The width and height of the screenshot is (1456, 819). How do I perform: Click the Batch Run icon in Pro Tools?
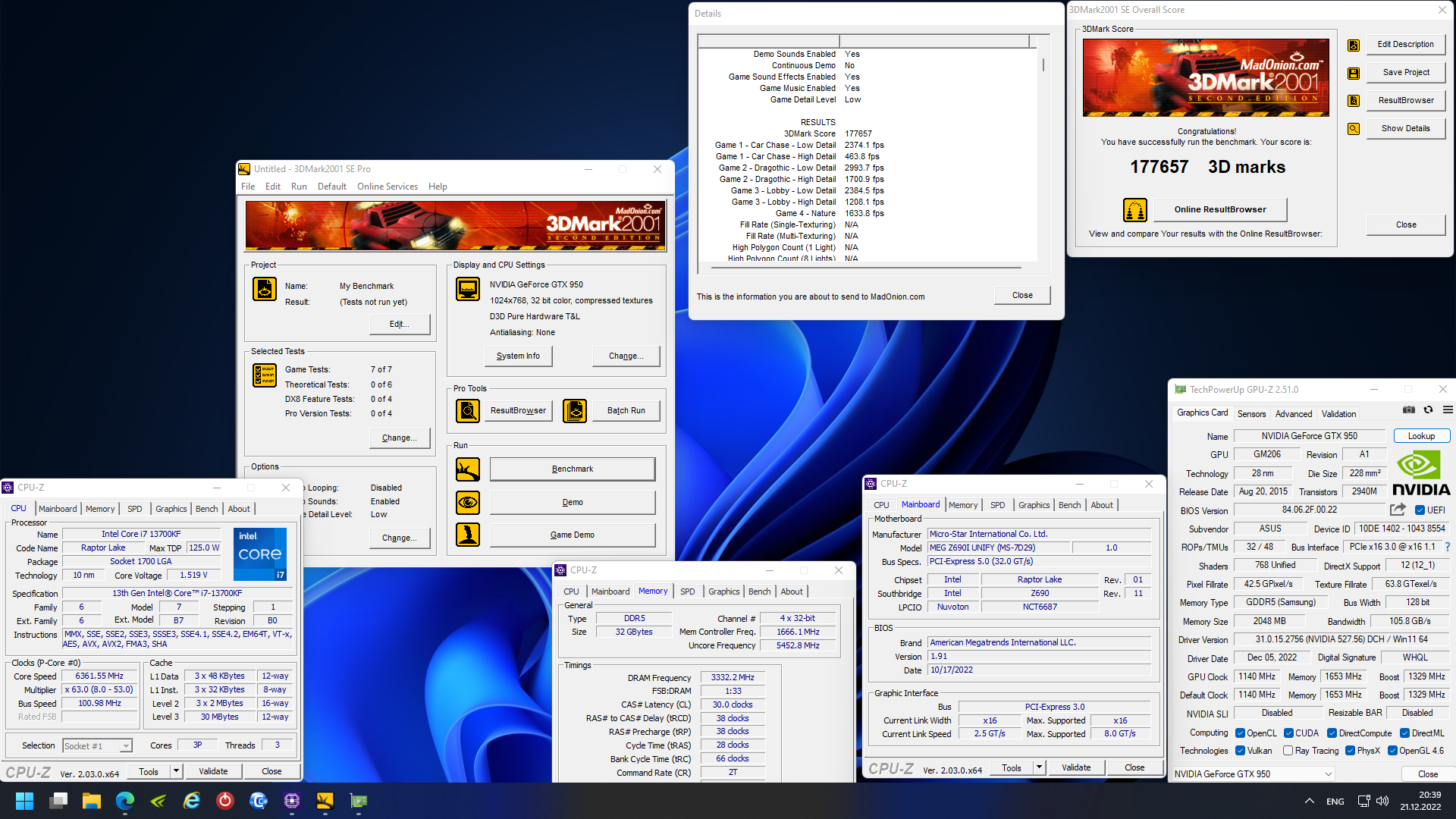[575, 410]
